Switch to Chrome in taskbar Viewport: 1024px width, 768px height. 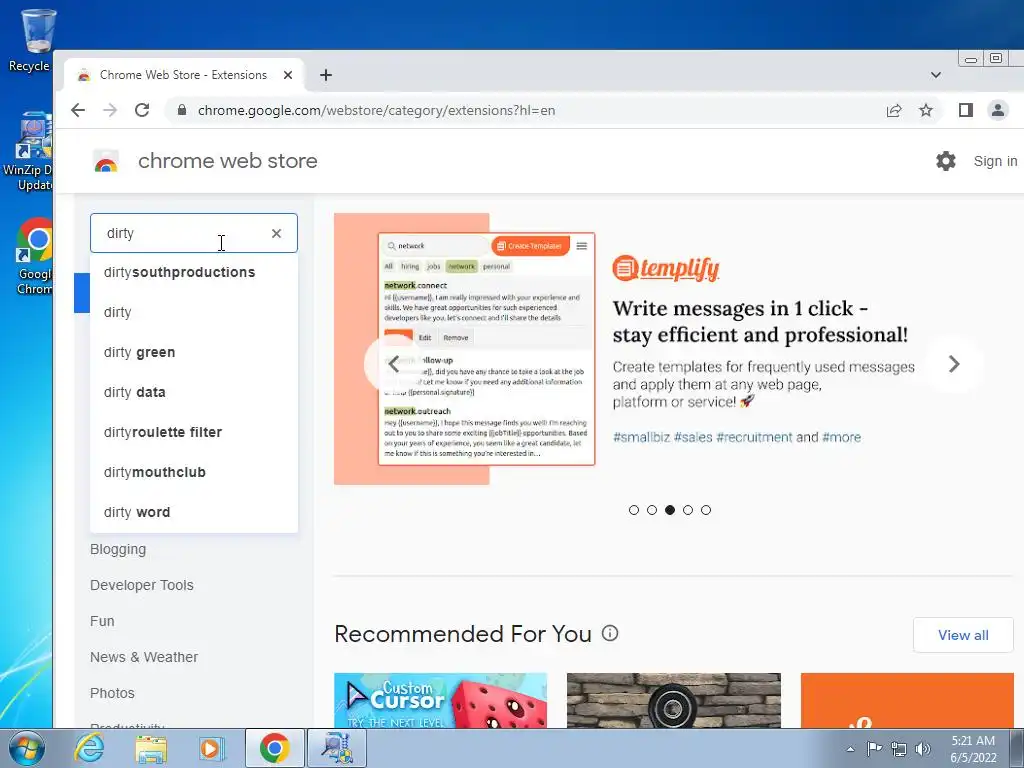[275, 748]
